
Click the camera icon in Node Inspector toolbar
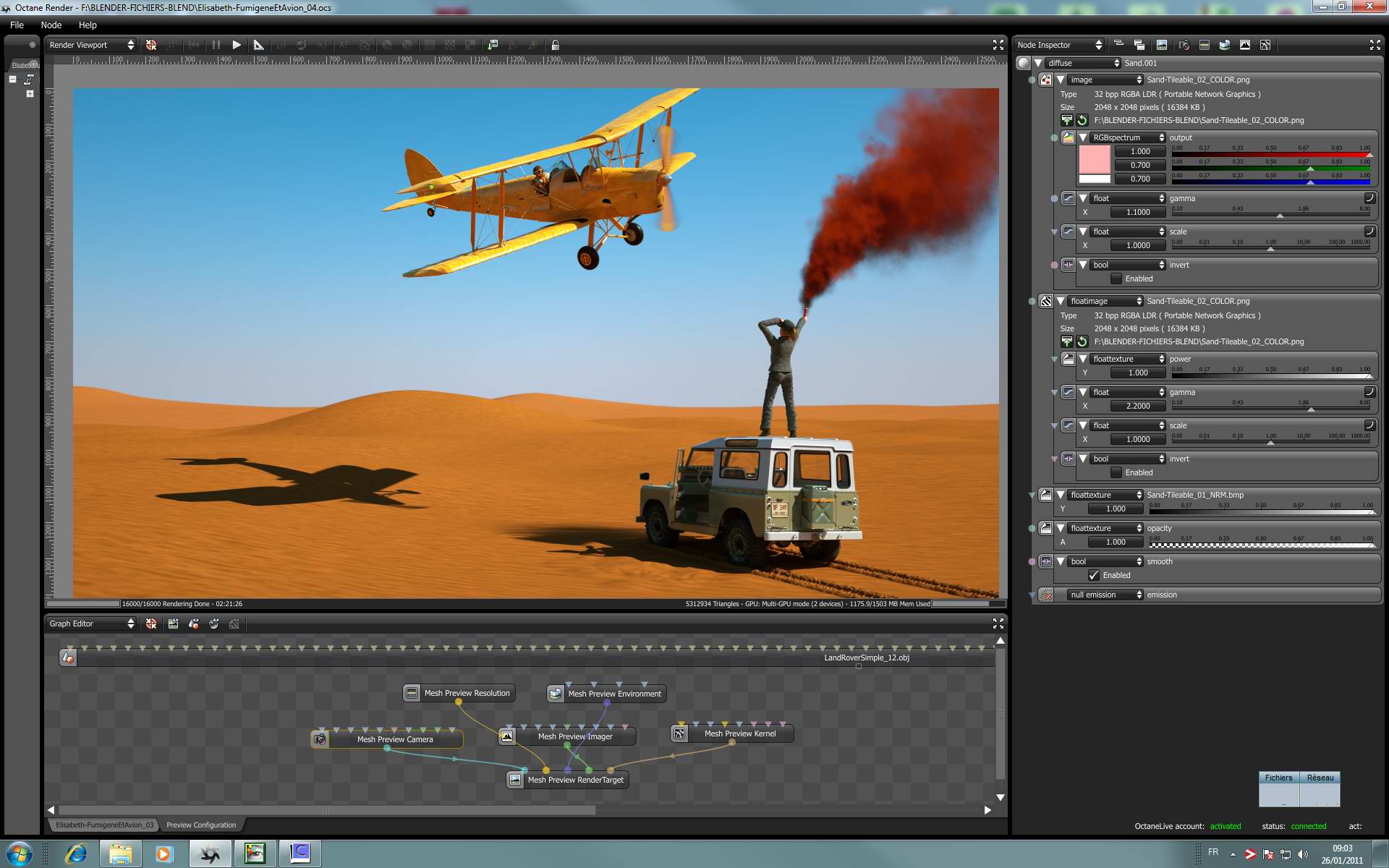tap(1184, 45)
